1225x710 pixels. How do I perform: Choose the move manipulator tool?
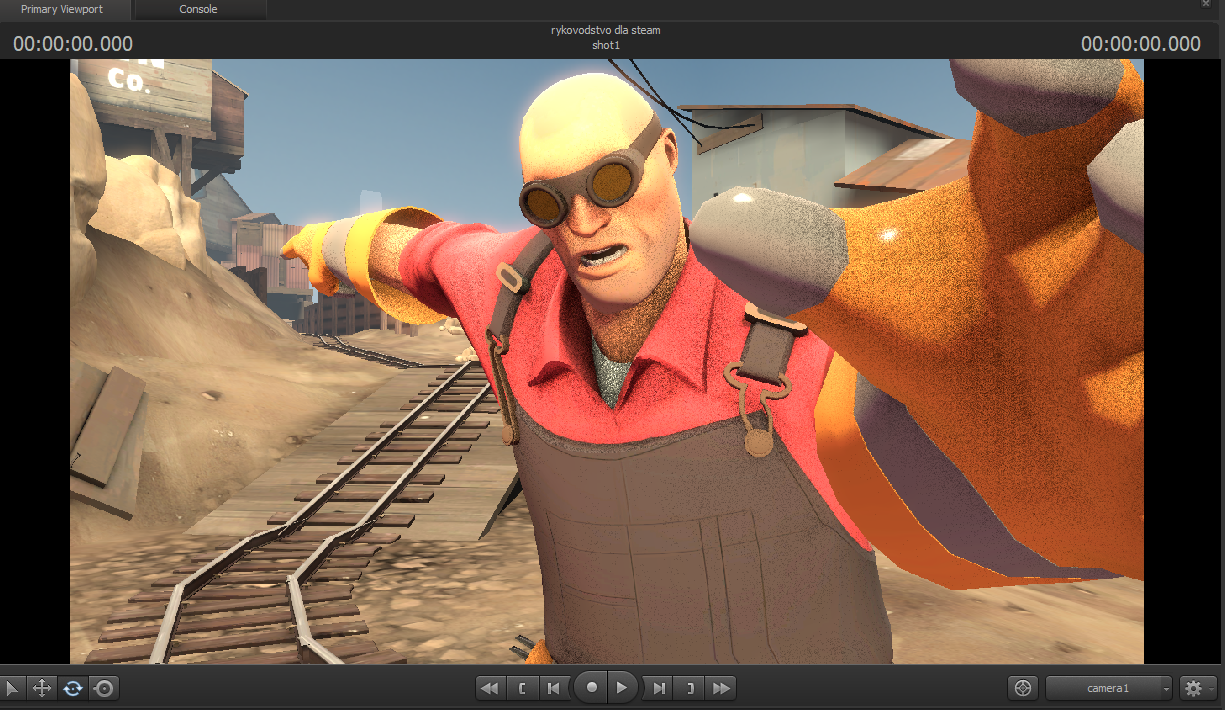[x=42, y=688]
